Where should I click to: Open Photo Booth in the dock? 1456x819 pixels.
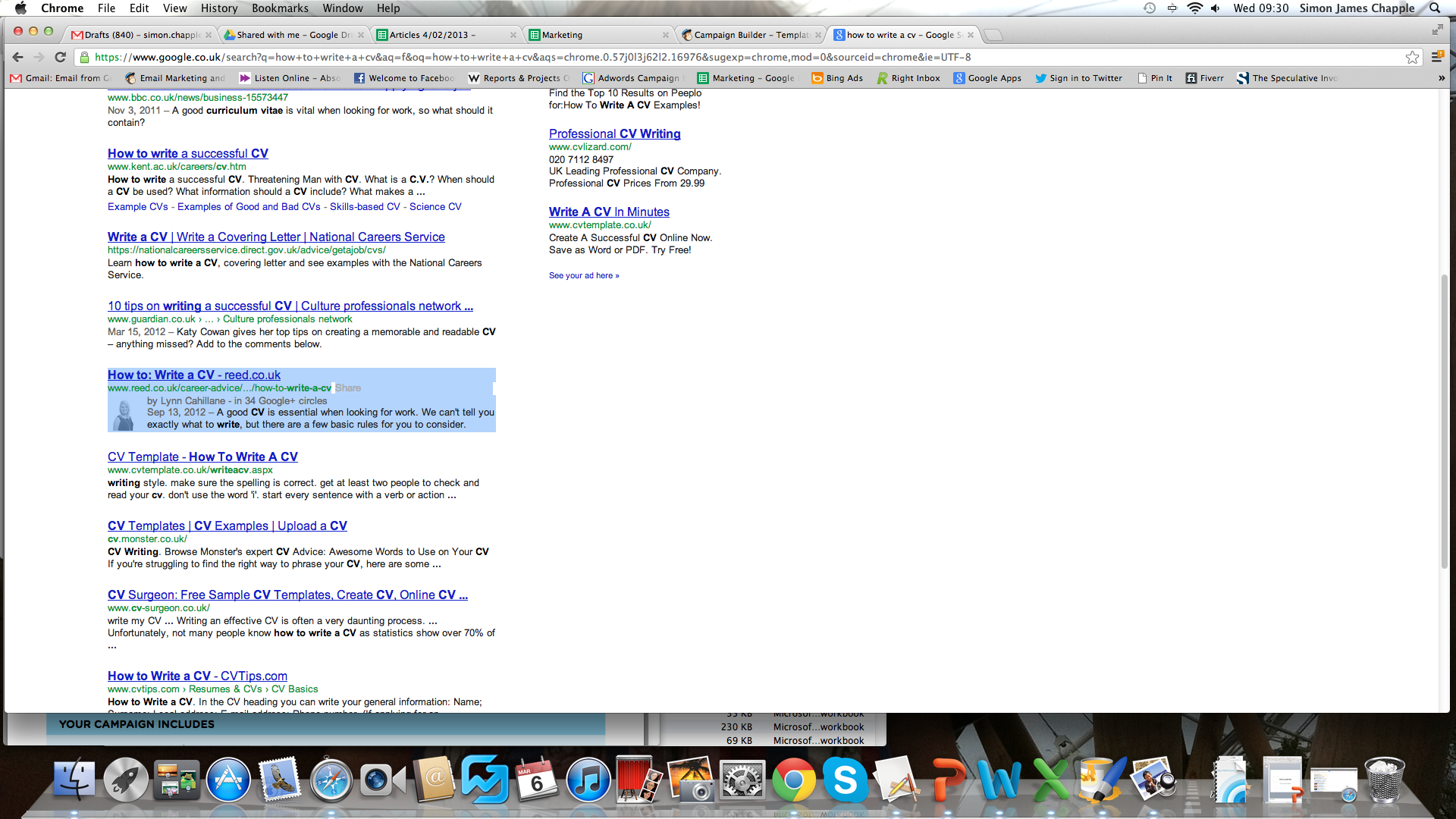tap(639, 780)
